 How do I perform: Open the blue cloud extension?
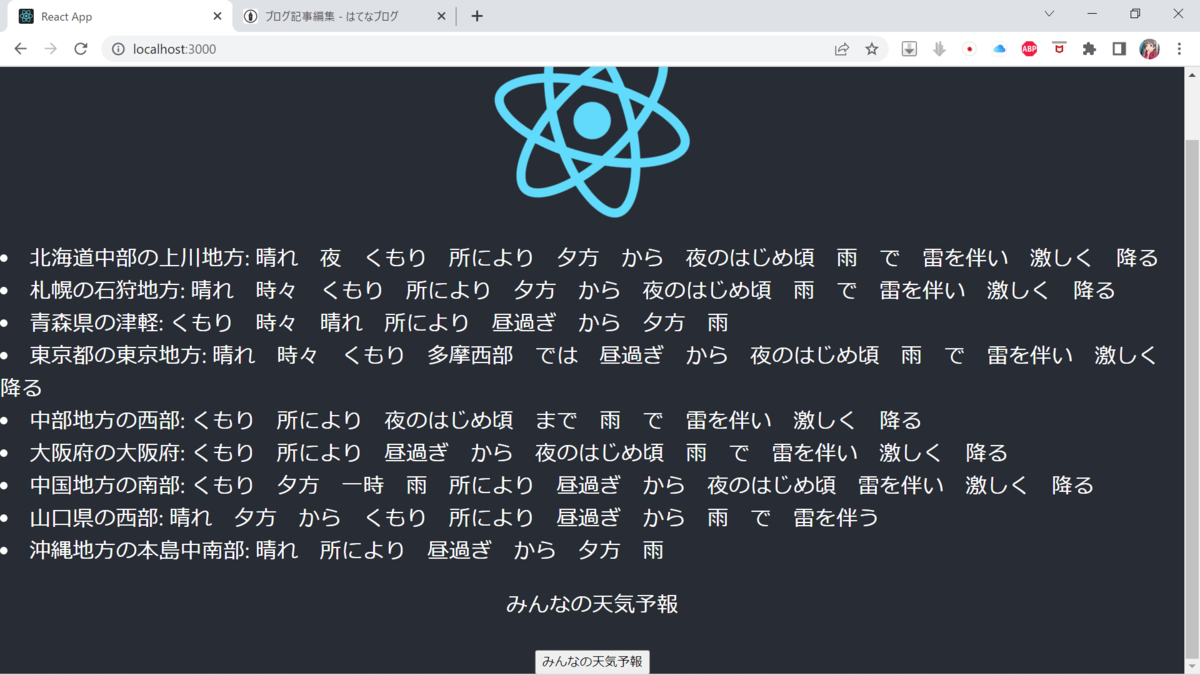click(999, 49)
